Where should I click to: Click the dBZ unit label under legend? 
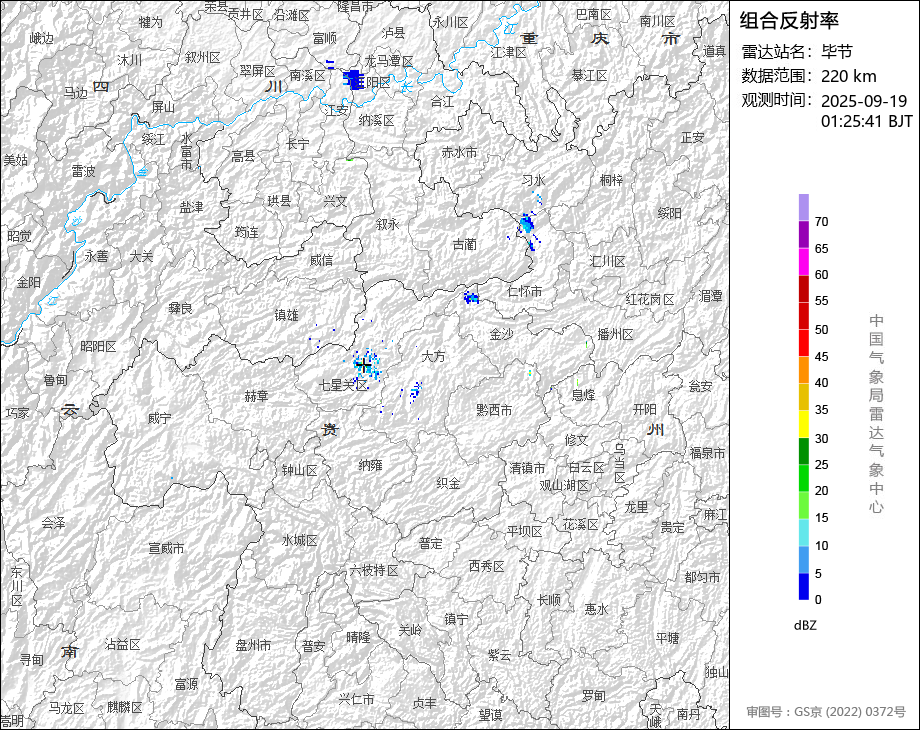coord(805,626)
